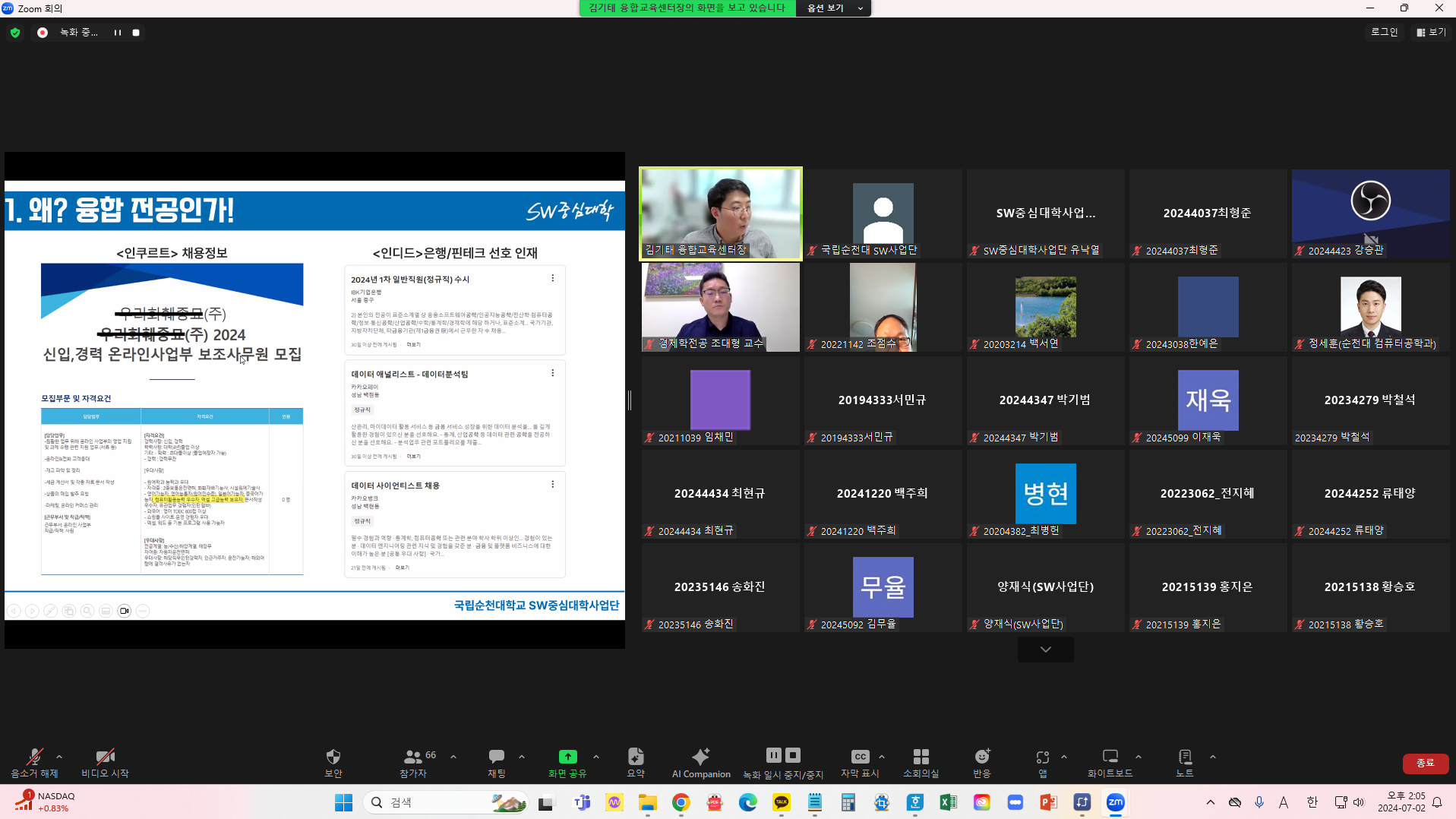Click the green 화면 공유 share icon
Image resolution: width=1456 pixels, height=819 pixels.
567,757
